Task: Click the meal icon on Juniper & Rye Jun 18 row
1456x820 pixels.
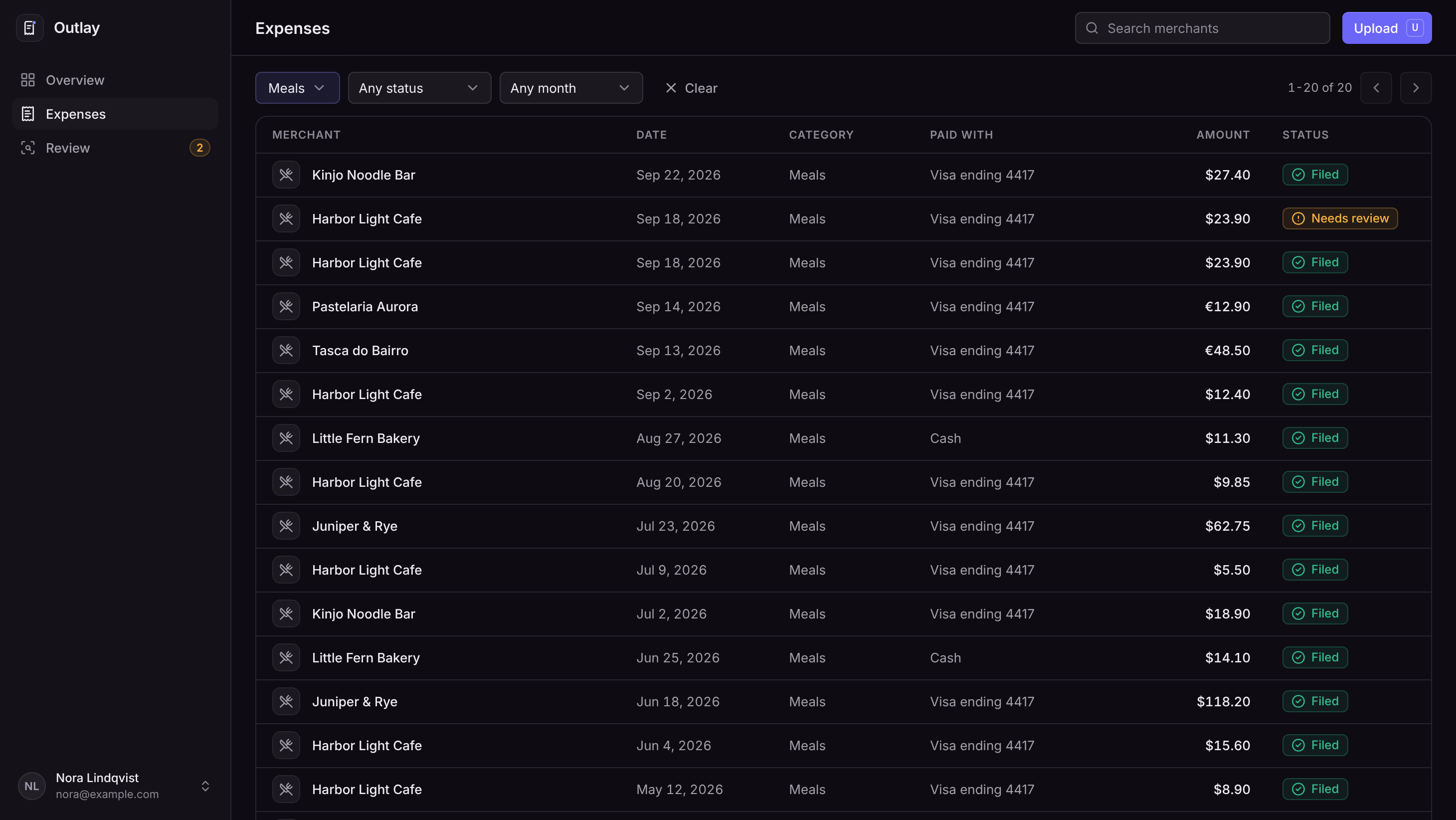Action: pos(286,701)
